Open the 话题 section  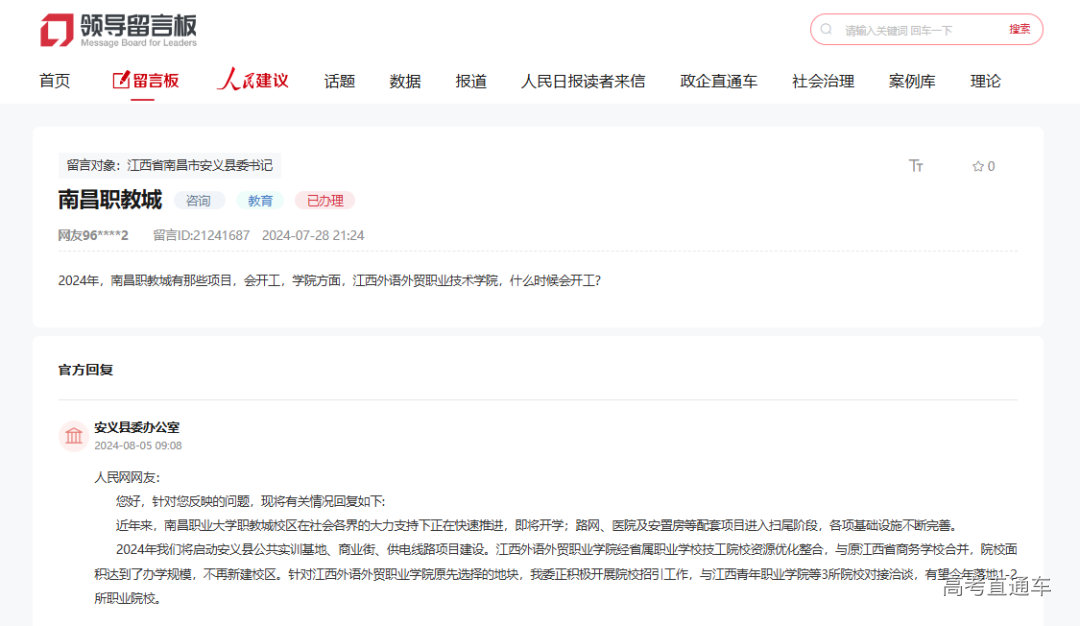339,81
